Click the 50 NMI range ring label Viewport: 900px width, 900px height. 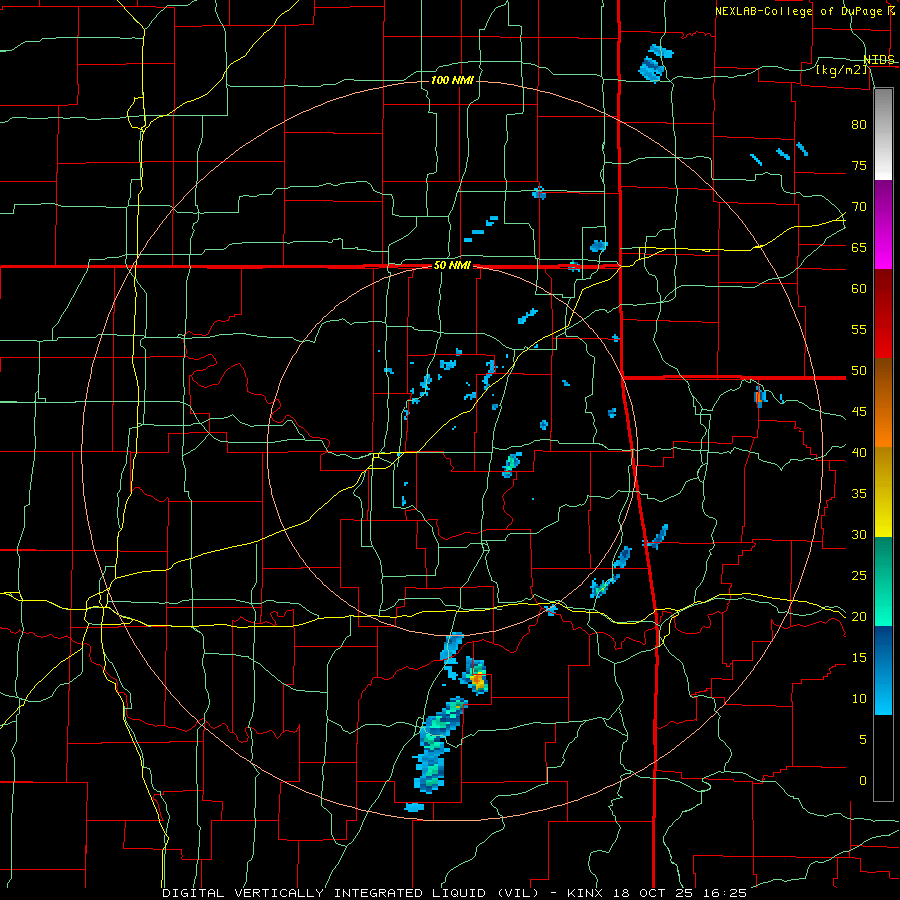452,266
